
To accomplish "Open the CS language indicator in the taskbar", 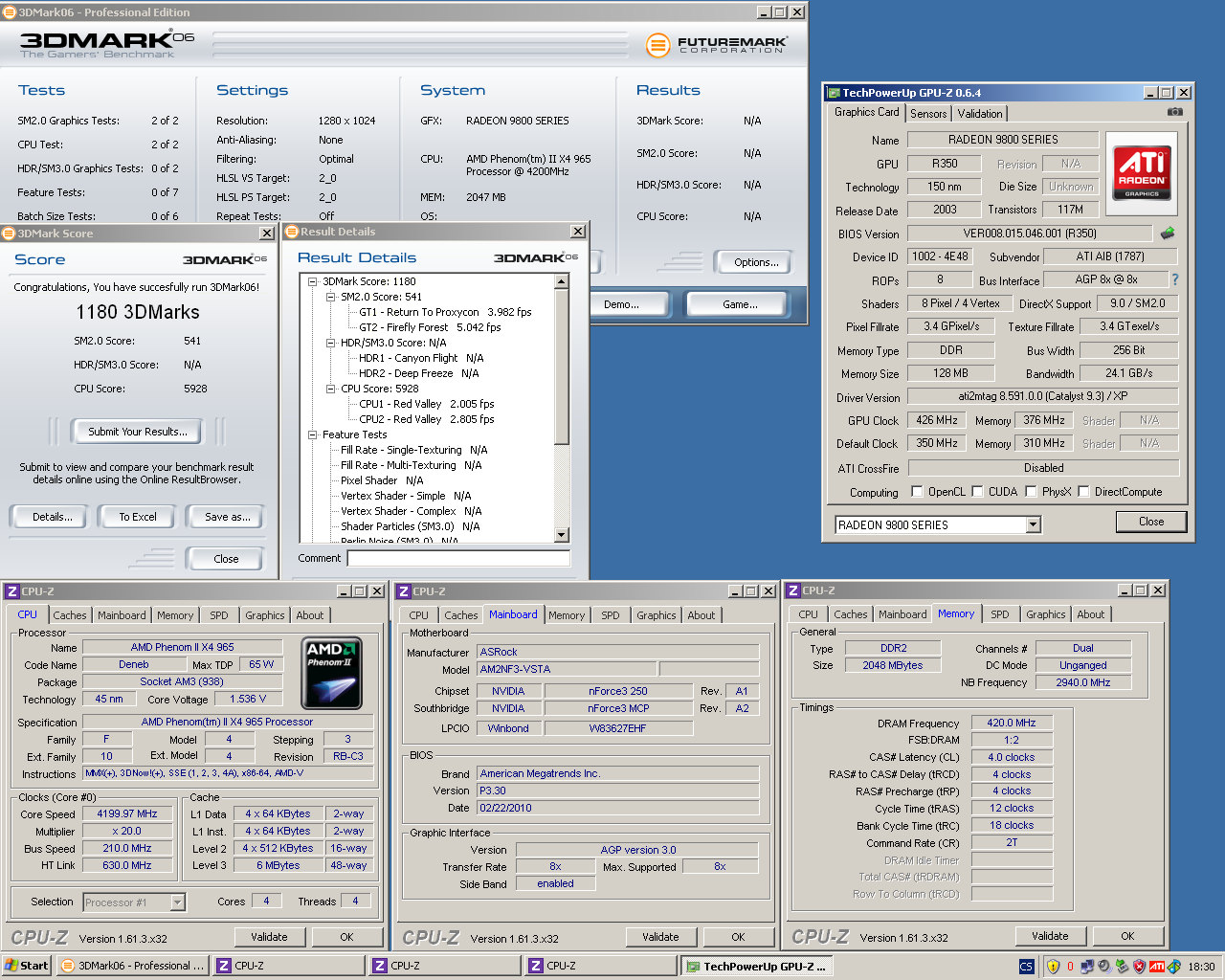I will (x=1026, y=967).
